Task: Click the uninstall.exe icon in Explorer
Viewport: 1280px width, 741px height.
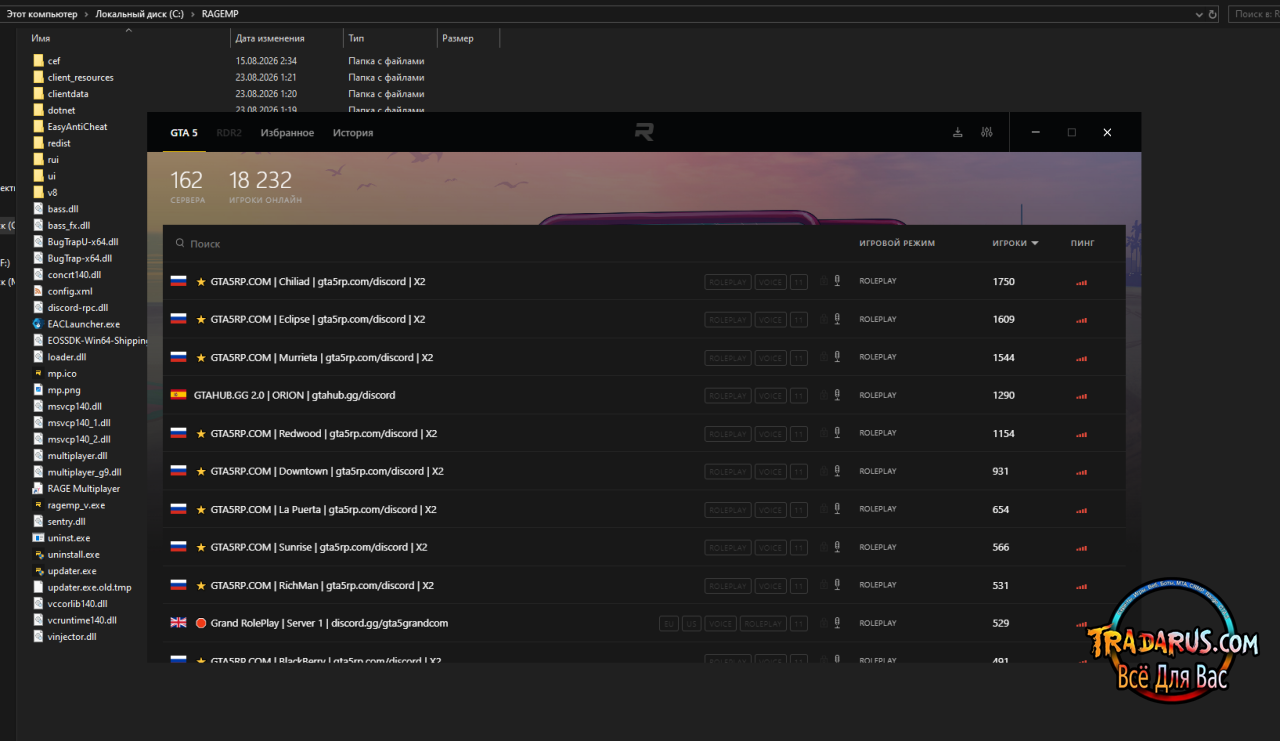Action: coord(38,554)
